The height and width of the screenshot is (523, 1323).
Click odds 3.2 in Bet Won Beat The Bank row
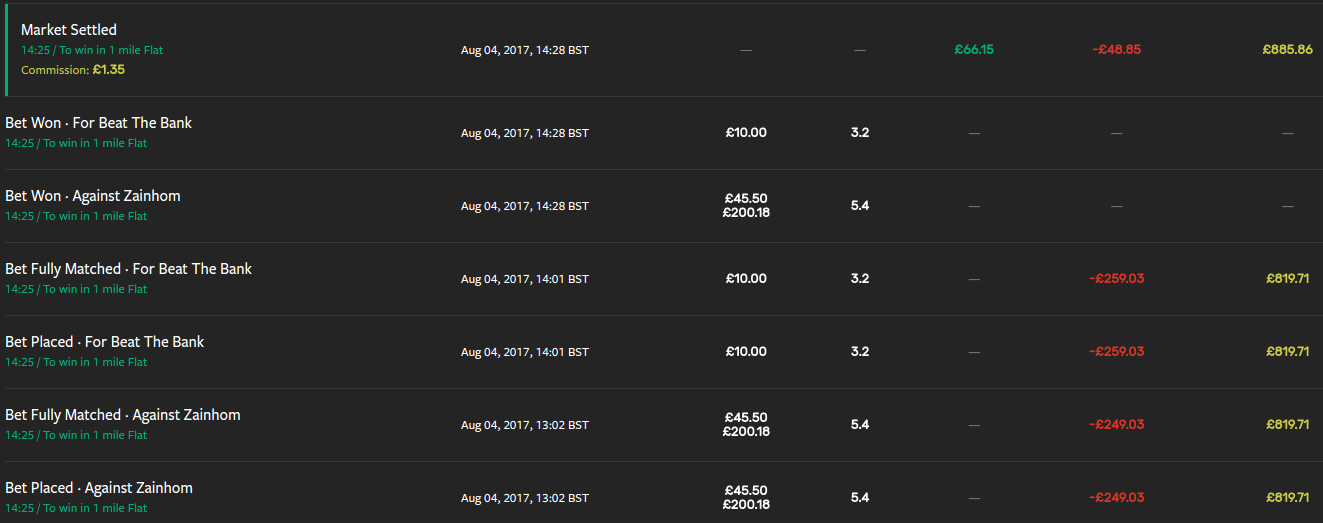[860, 132]
